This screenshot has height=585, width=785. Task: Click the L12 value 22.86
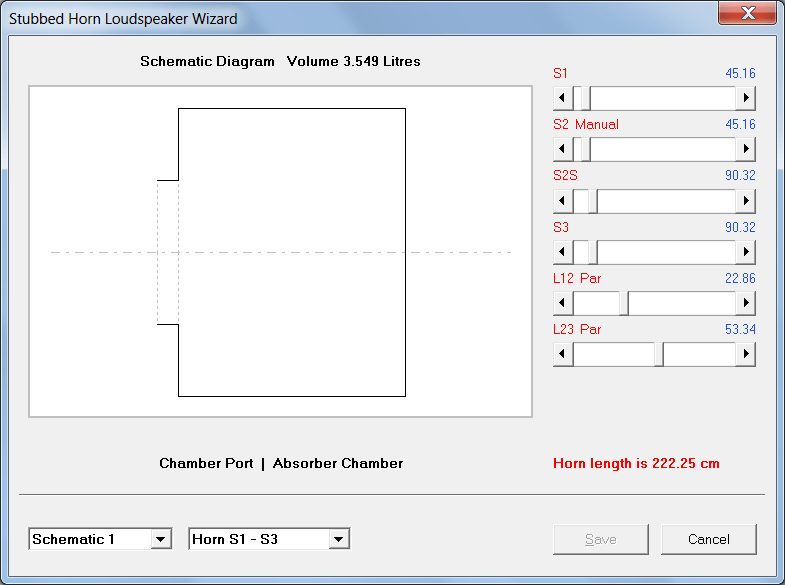(740, 278)
